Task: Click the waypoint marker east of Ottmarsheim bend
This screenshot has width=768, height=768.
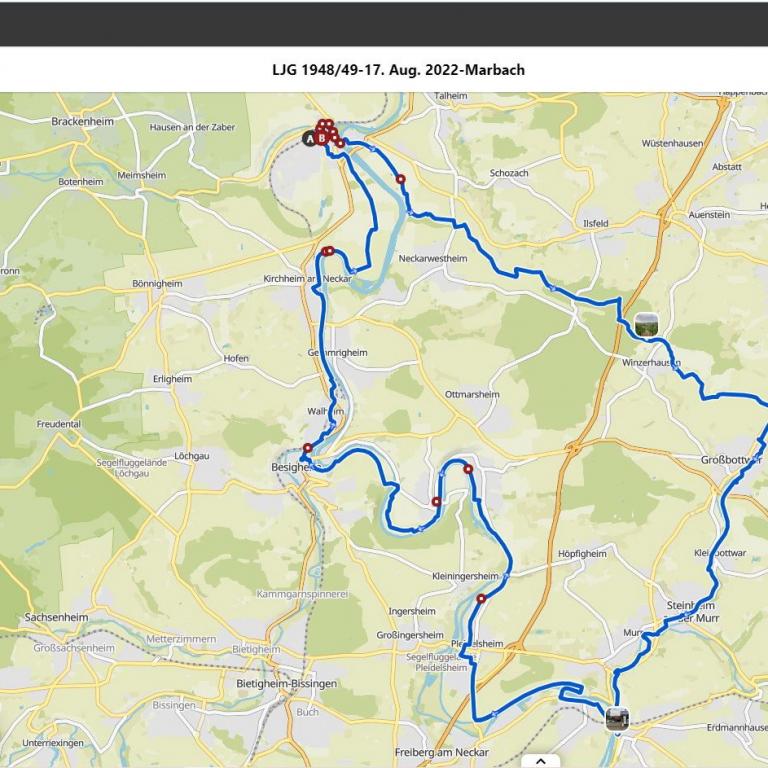Action: 468,469
